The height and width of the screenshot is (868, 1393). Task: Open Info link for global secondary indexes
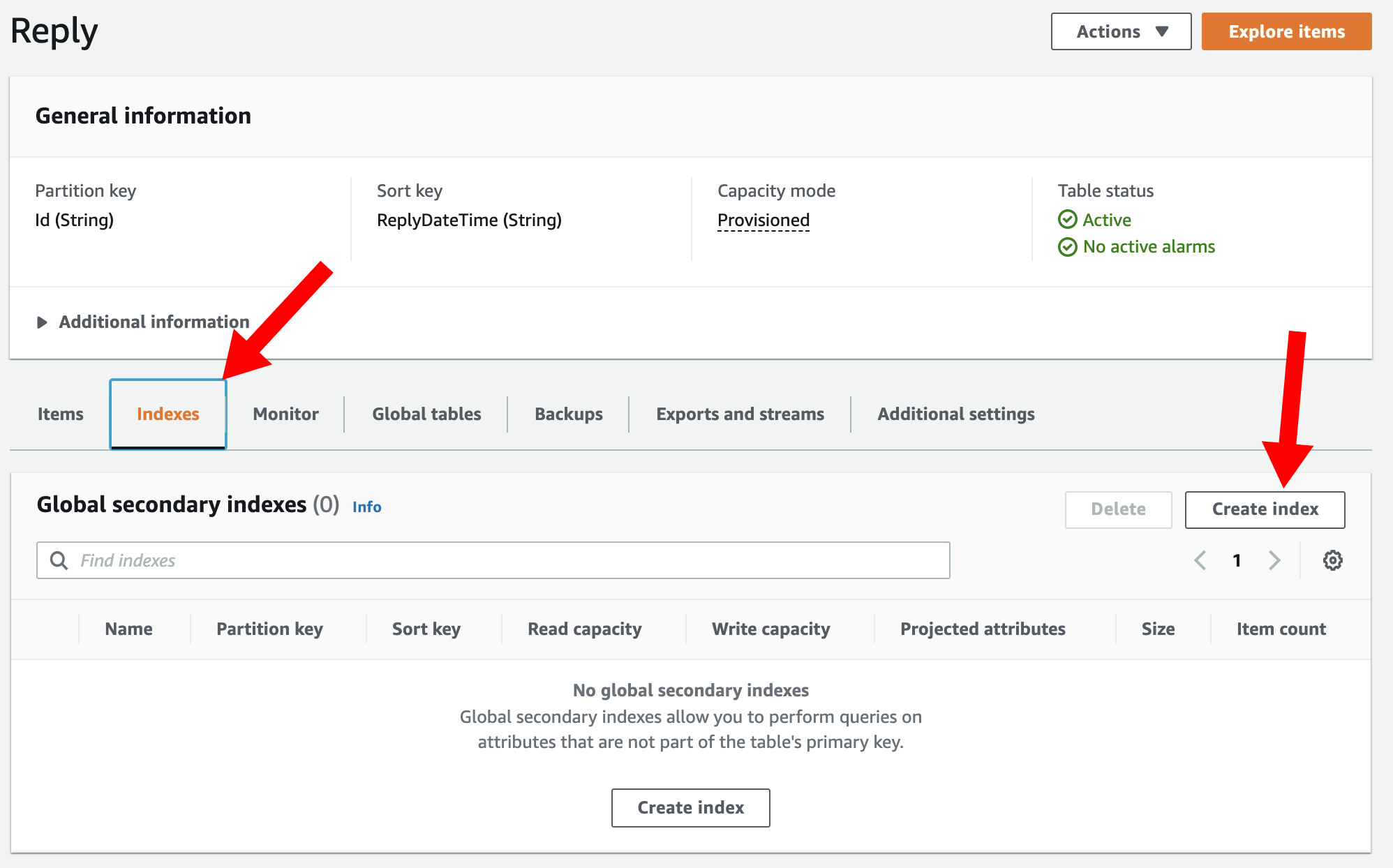[366, 507]
